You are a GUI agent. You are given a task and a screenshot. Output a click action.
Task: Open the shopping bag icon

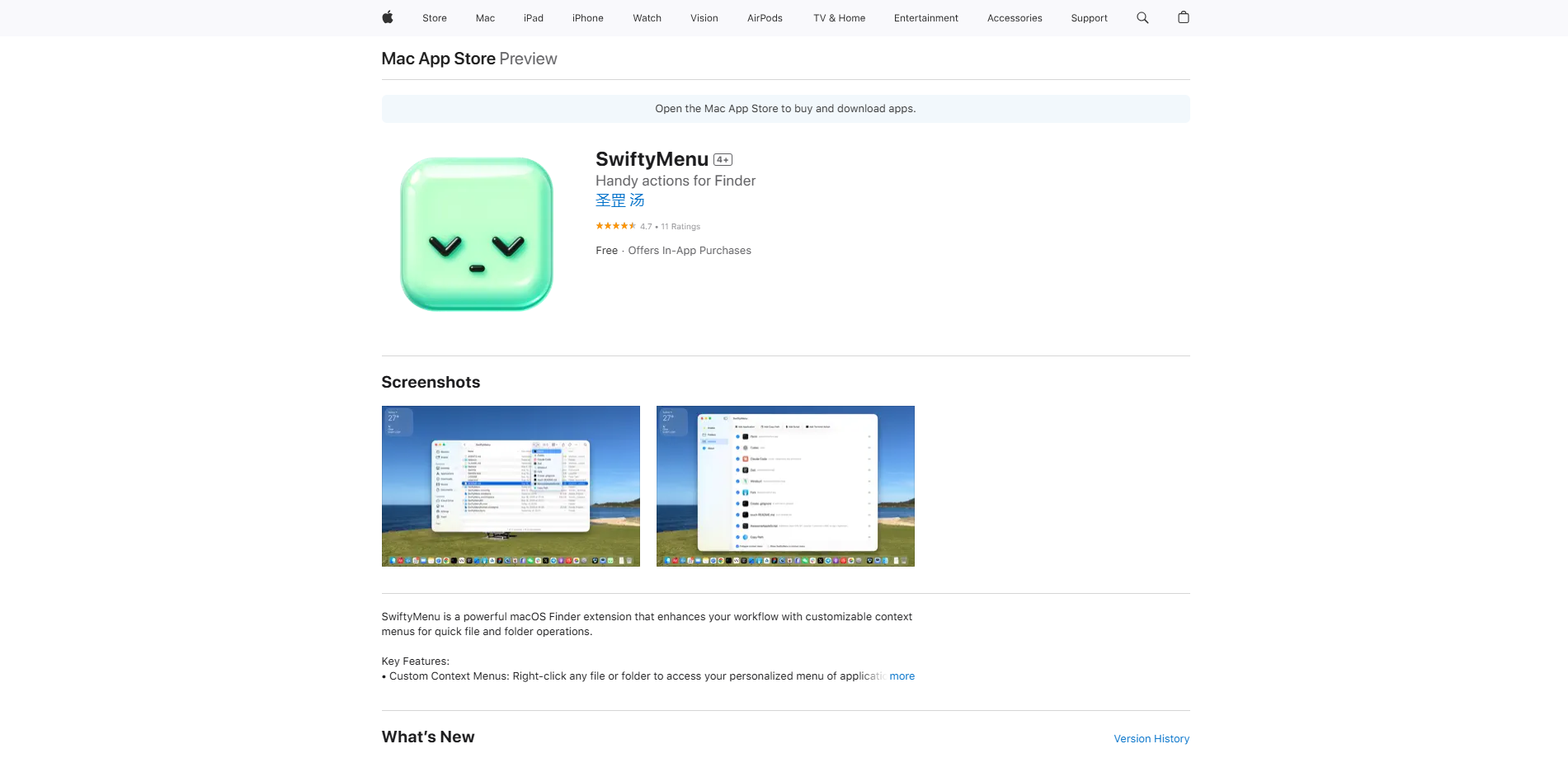1183,17
